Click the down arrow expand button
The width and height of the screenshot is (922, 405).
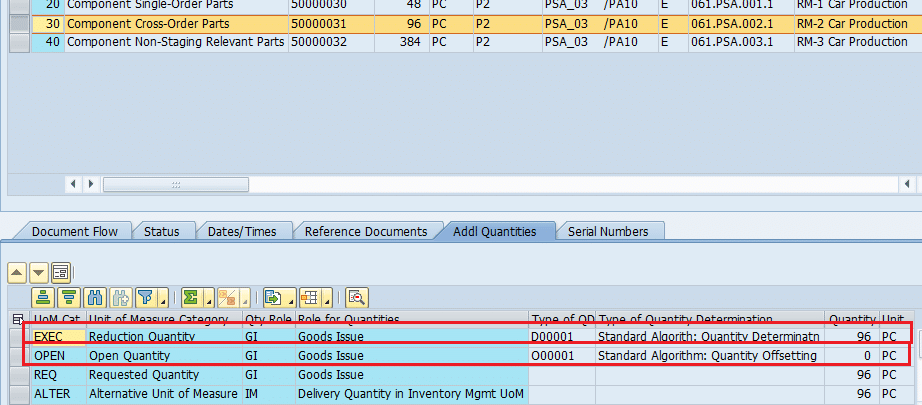38,272
